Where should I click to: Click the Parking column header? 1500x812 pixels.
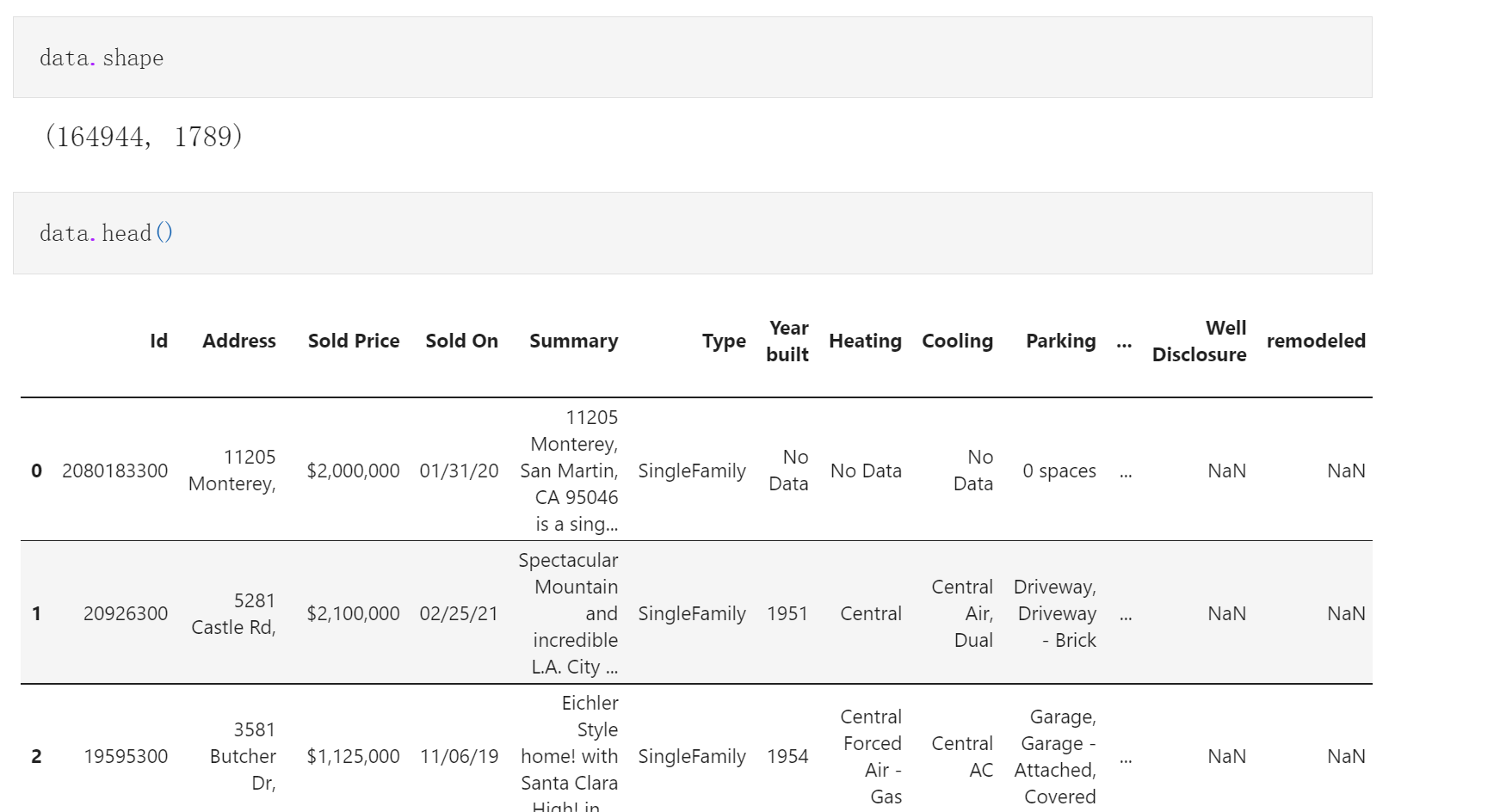1060,341
